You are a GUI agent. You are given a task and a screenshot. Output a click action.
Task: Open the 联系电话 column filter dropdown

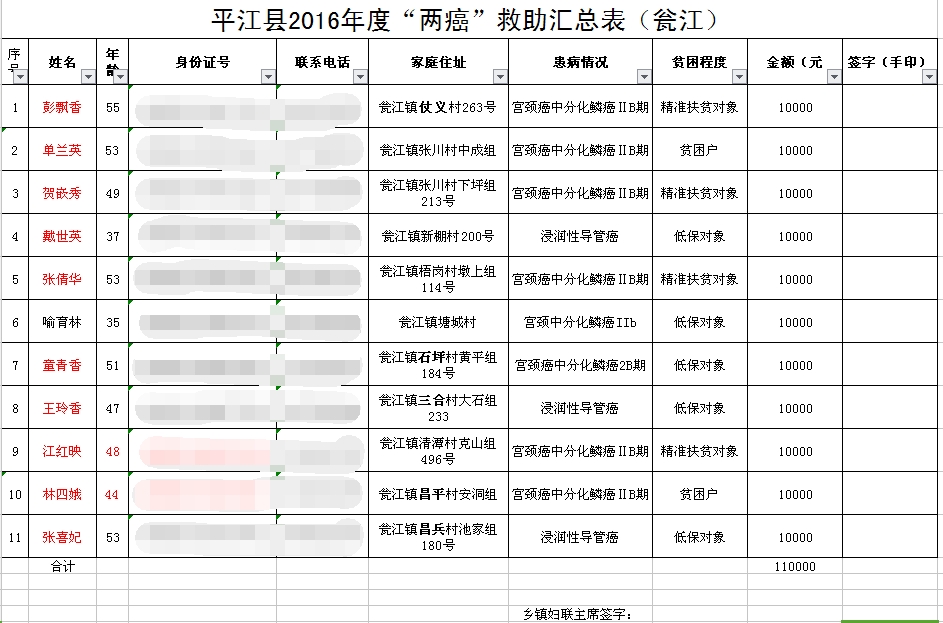pyautogui.click(x=359, y=77)
